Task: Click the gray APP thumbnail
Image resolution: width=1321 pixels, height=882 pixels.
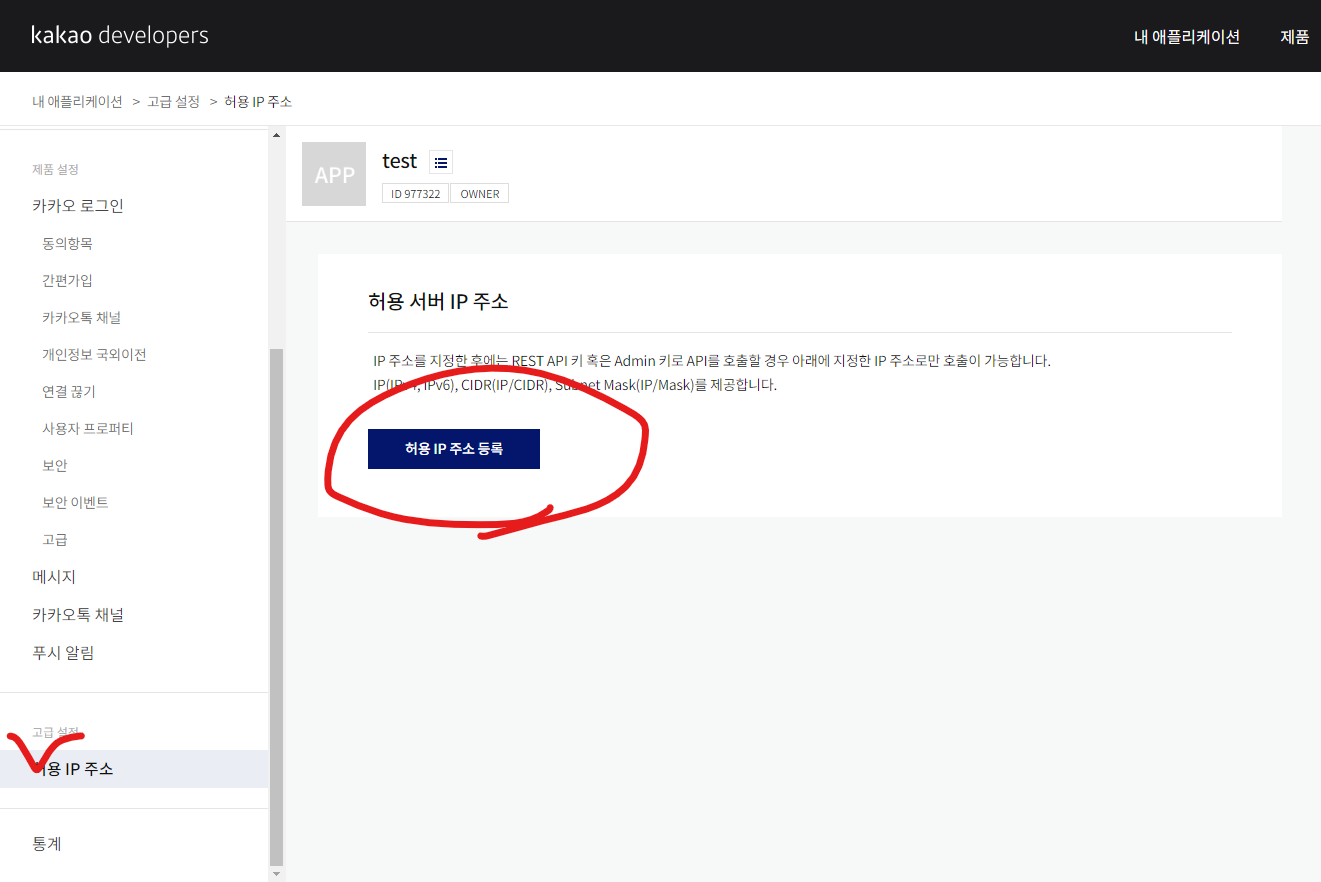Action: click(334, 174)
